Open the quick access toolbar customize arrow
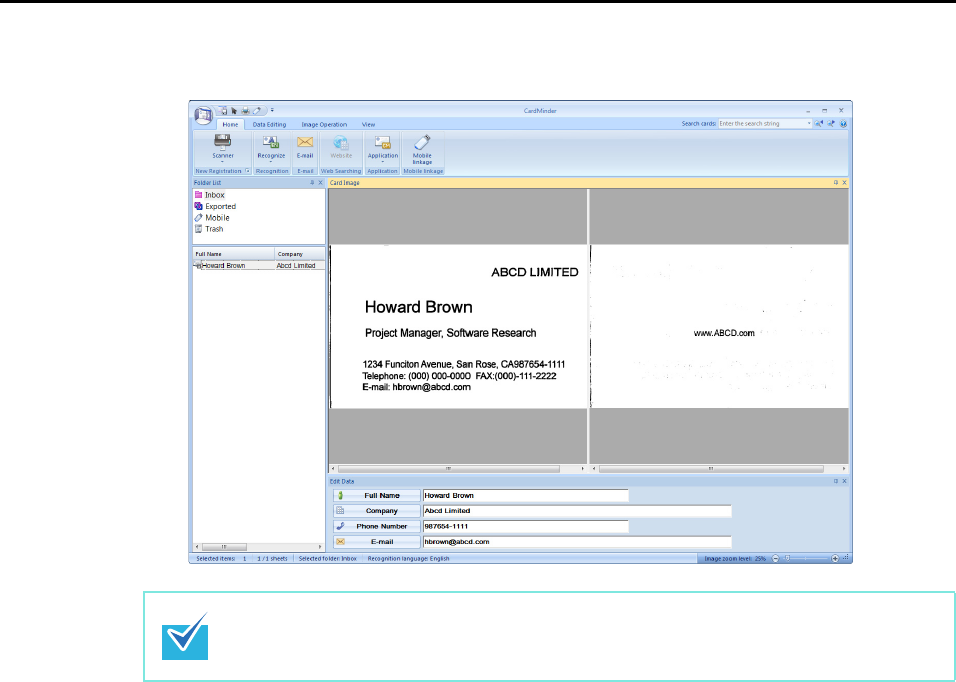The height and width of the screenshot is (682, 956). click(x=272, y=110)
